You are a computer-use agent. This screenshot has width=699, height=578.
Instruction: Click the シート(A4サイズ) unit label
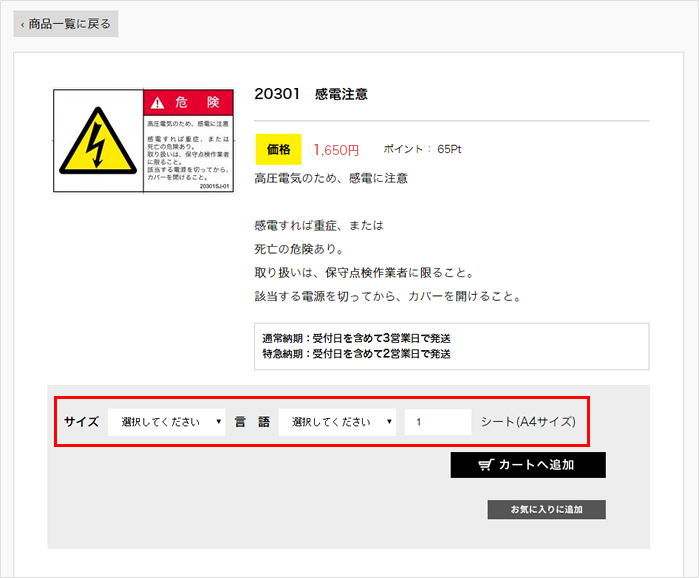click(528, 422)
